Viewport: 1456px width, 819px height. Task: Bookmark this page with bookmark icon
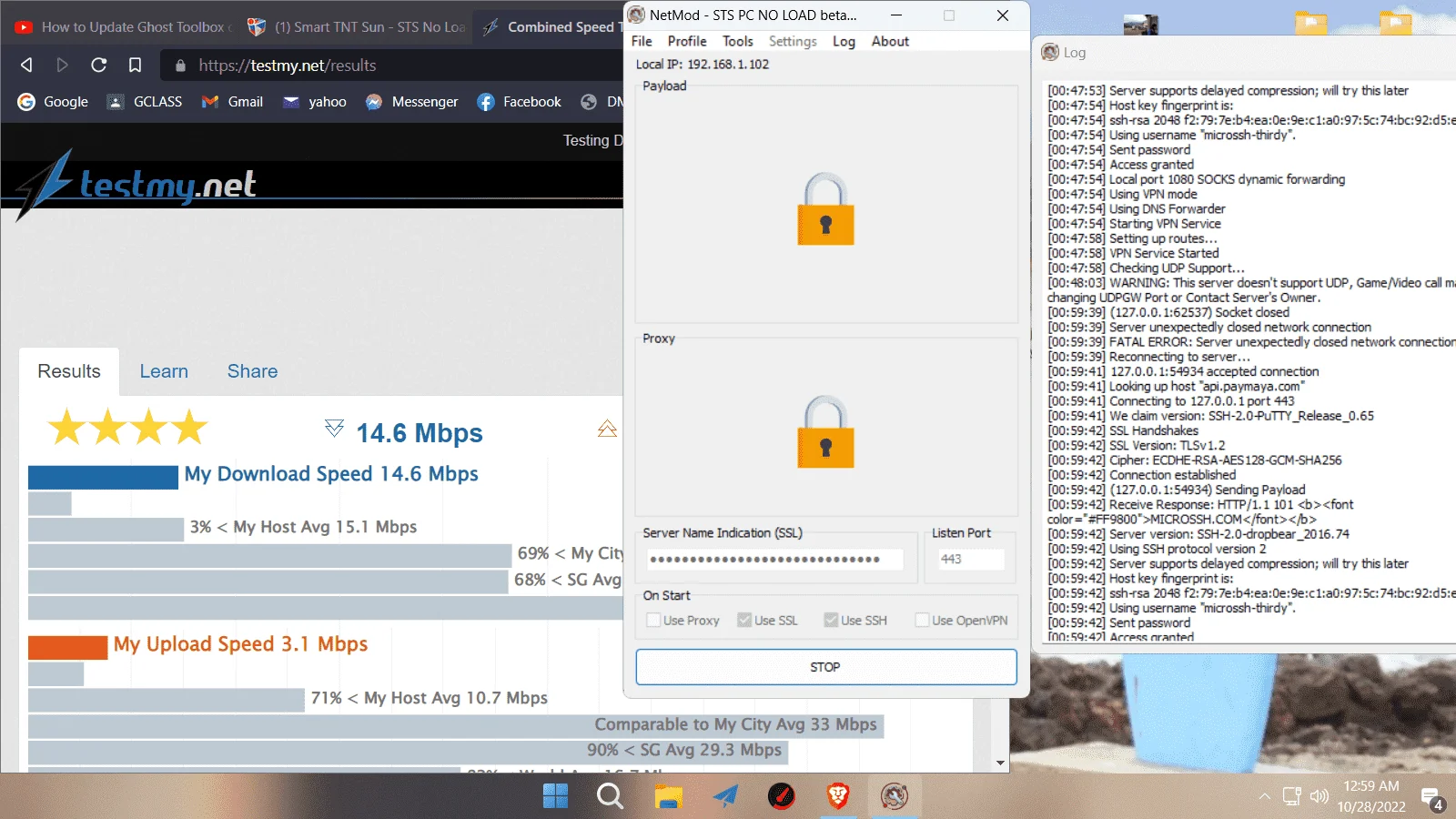(x=135, y=65)
